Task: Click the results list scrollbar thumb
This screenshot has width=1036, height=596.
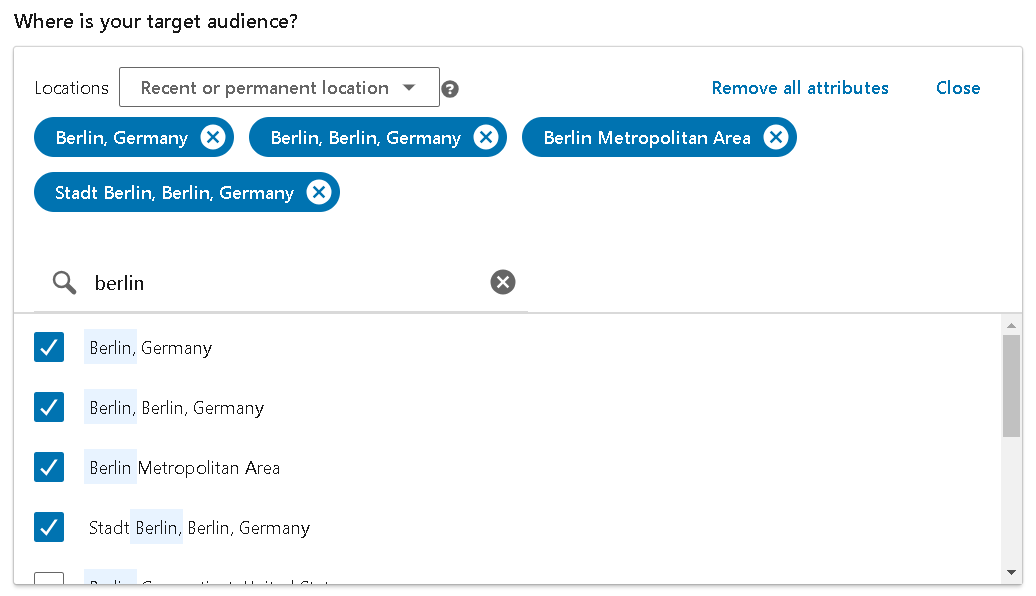Action: pos(1011,385)
